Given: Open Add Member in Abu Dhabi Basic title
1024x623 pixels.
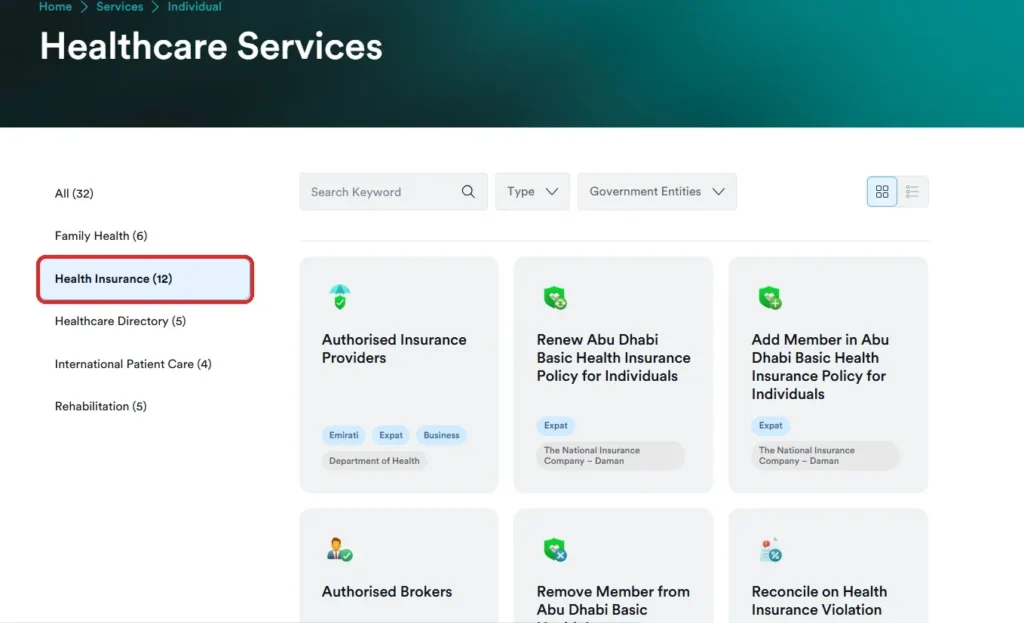Looking at the screenshot, I should (820, 367).
